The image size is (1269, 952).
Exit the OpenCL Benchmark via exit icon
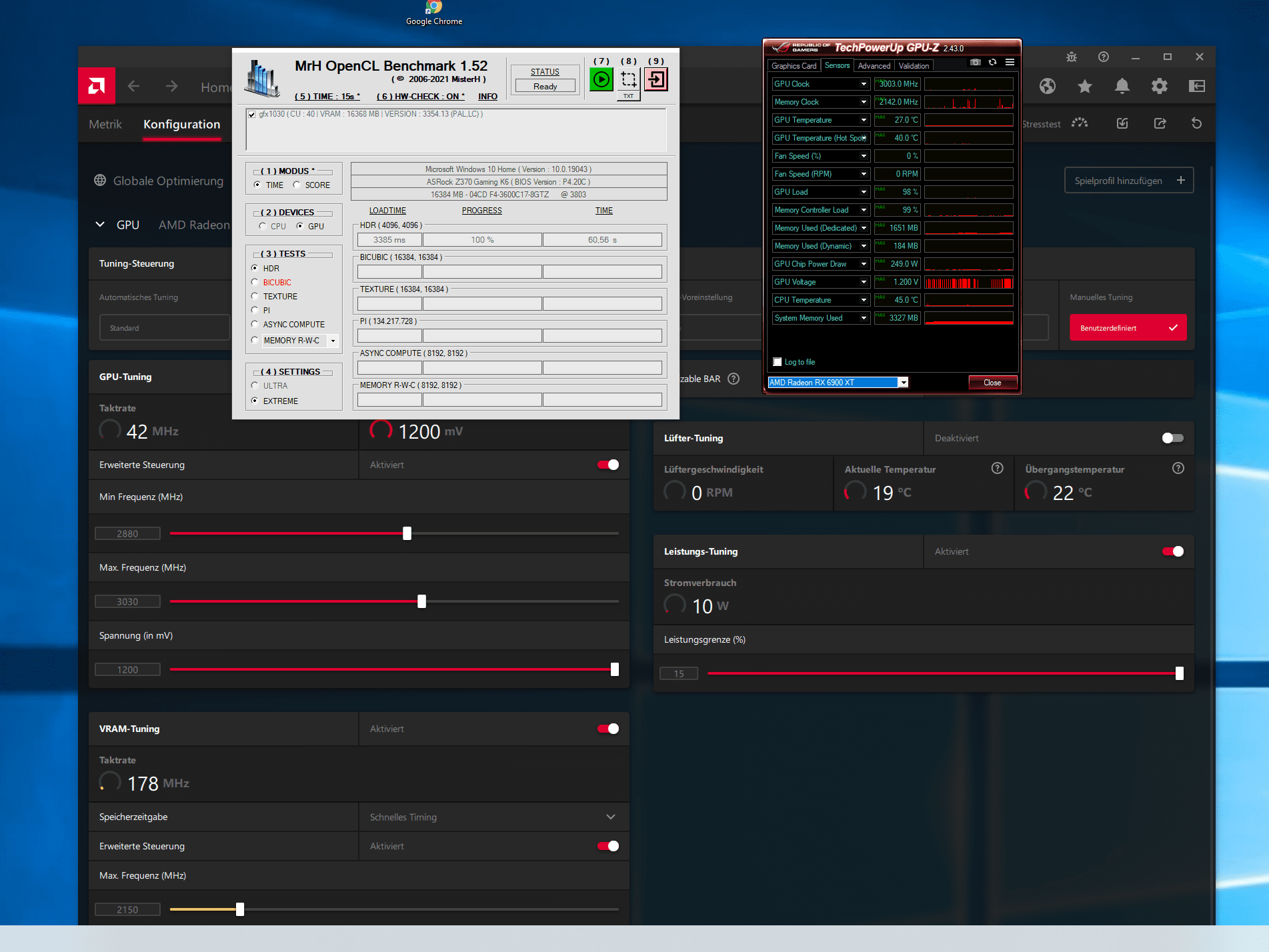click(x=656, y=80)
